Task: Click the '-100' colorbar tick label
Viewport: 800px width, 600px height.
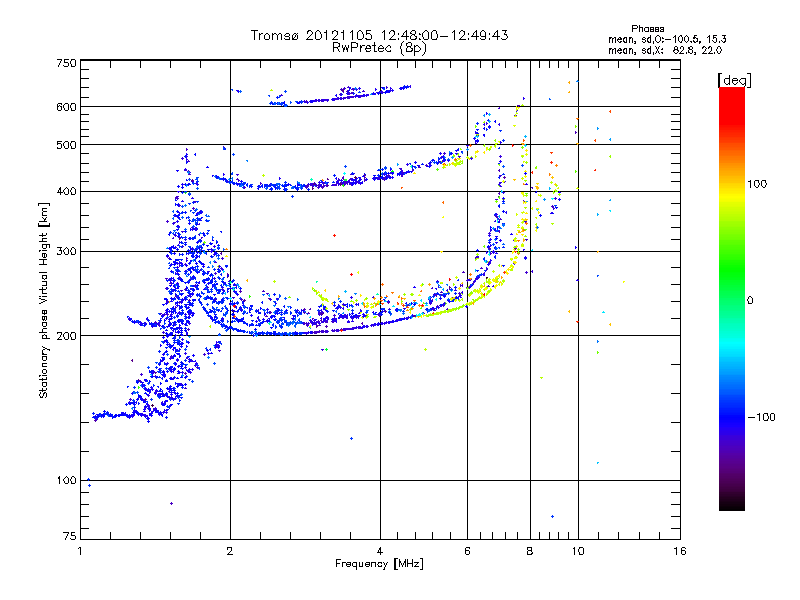Action: tap(762, 417)
